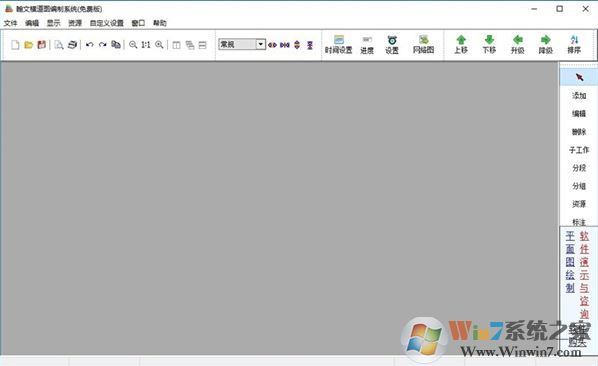Screen dimensions: 598x366
Task: Click the cascade windows icon
Action: (190, 45)
